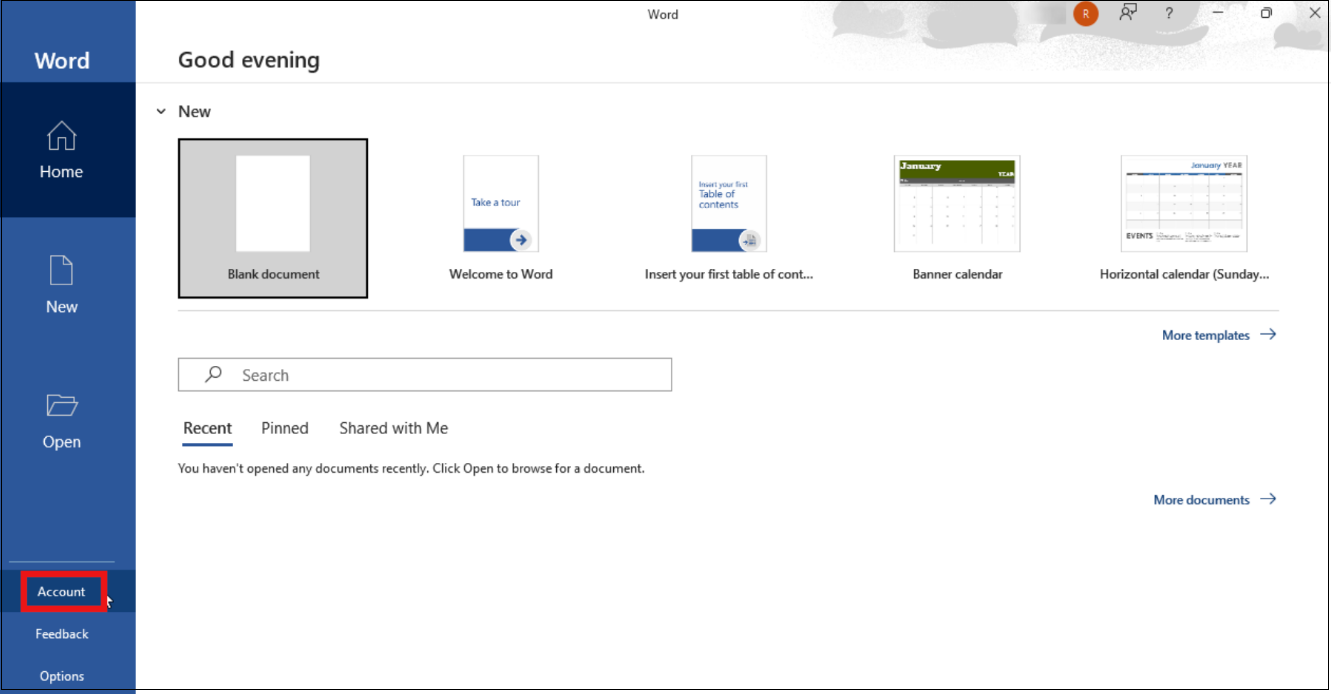Open the Help question mark icon
Screen dimensions: 1331x694
(x=1169, y=14)
